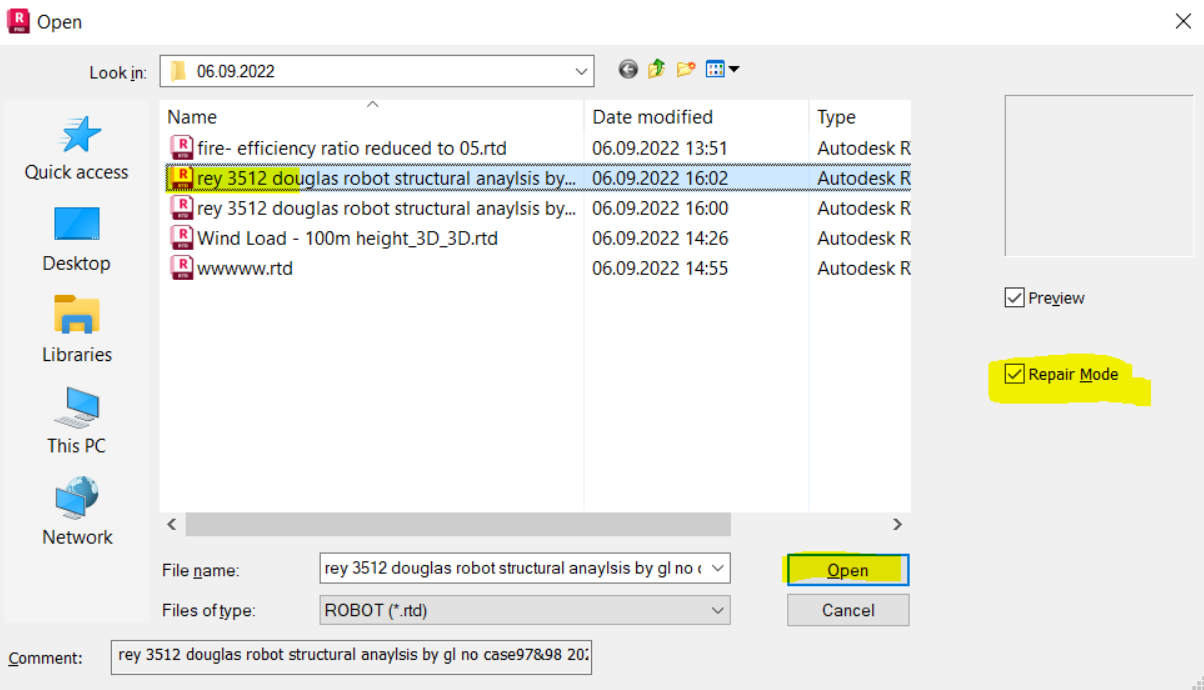
Task: Create a new folder
Action: pyautogui.click(x=685, y=69)
